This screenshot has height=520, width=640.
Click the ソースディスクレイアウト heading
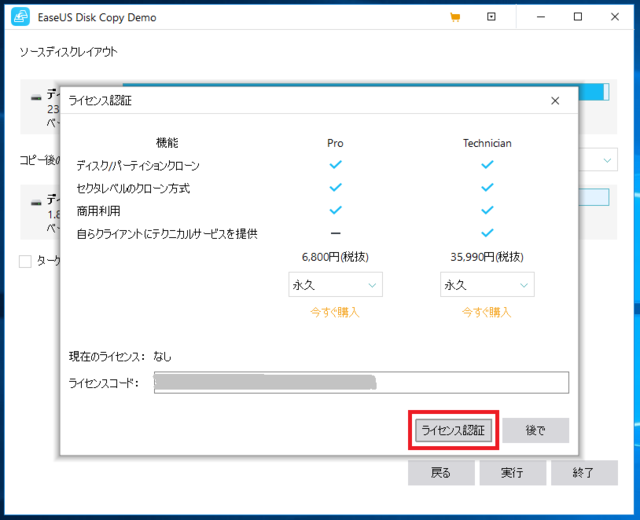tap(68, 52)
